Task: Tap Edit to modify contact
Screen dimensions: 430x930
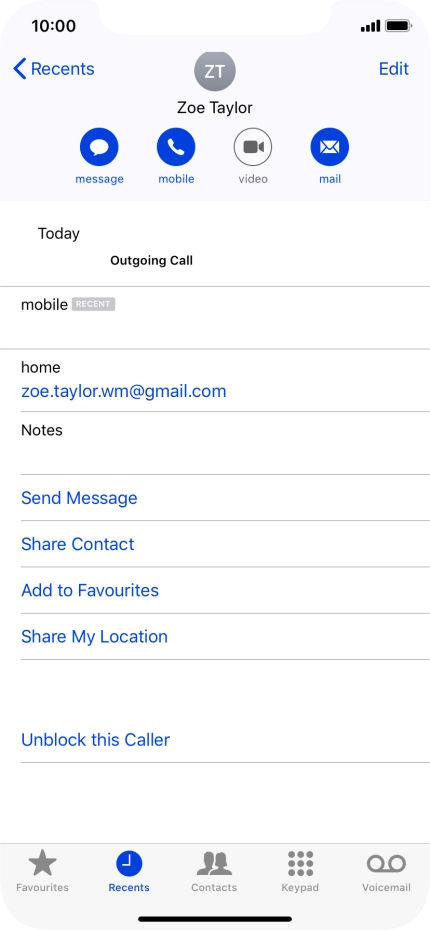Action: [394, 69]
